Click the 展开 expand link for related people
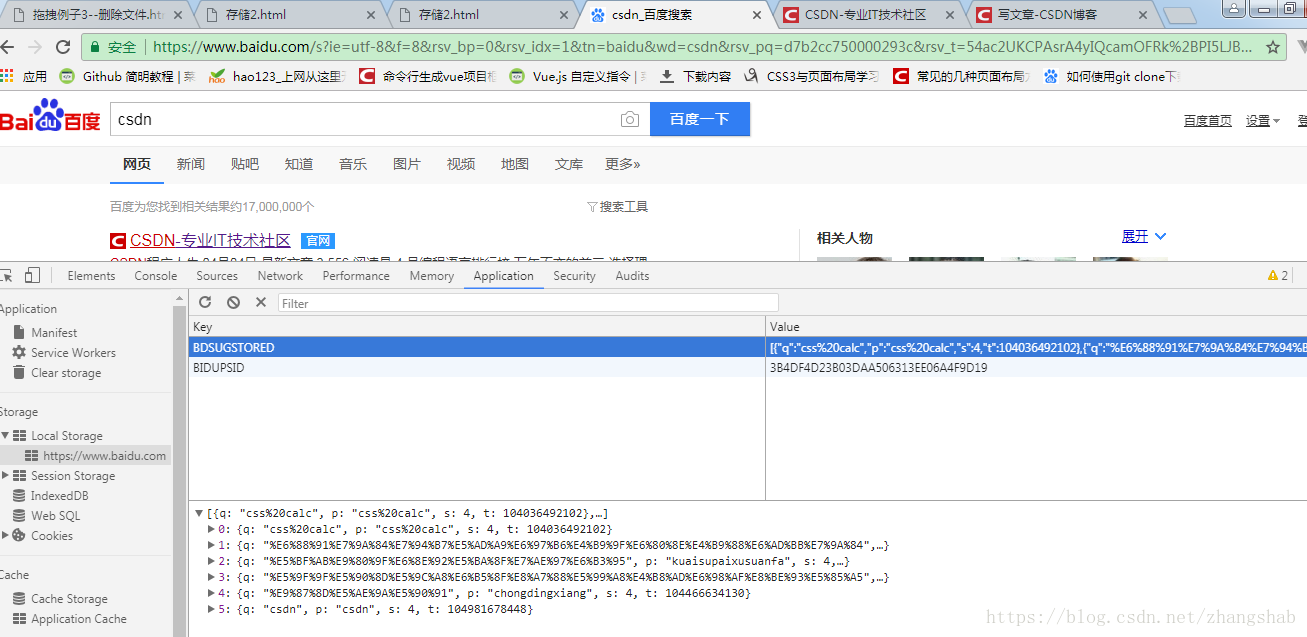This screenshot has width=1307, height=637. [x=1144, y=236]
